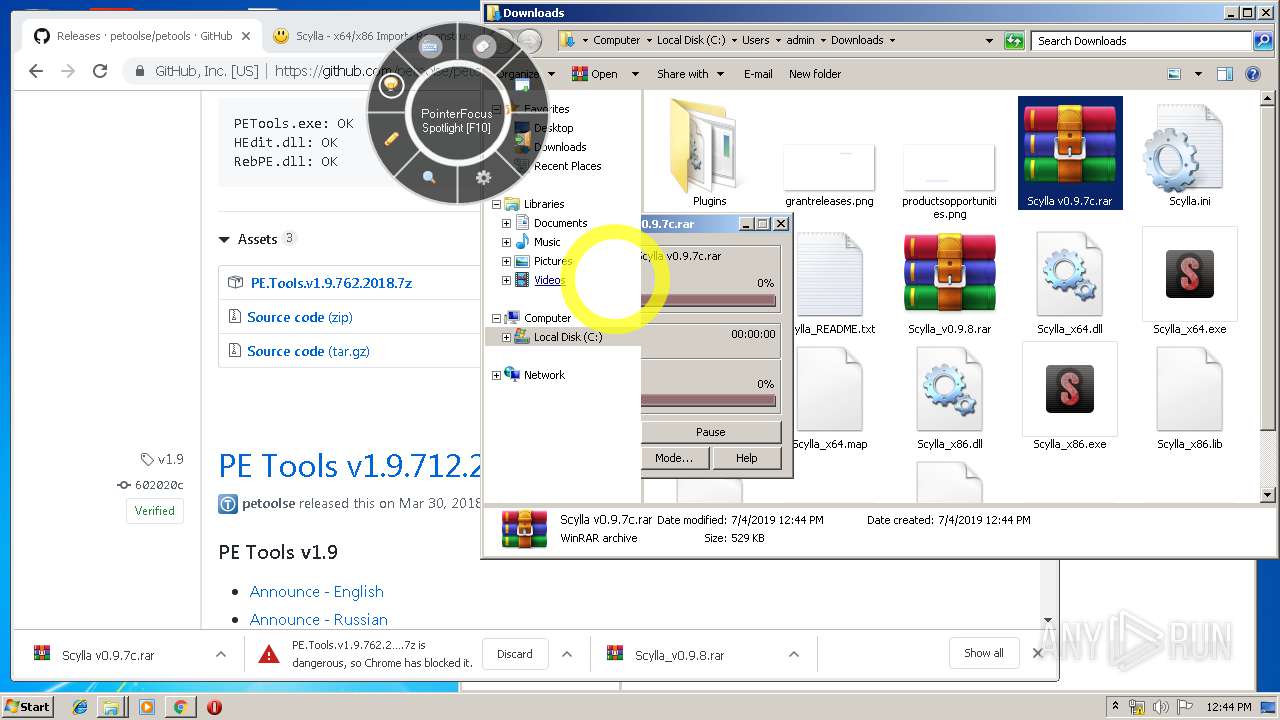Select PointerFocus keystroke keyboard icon

click(430, 47)
